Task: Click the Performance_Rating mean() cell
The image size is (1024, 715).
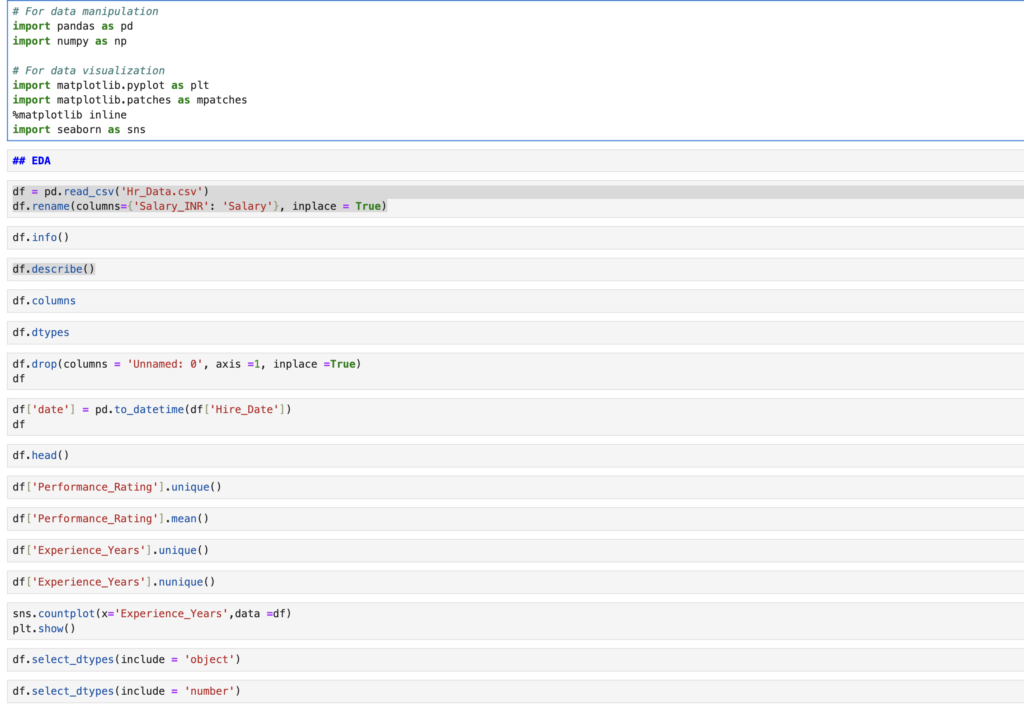Action: coord(111,519)
